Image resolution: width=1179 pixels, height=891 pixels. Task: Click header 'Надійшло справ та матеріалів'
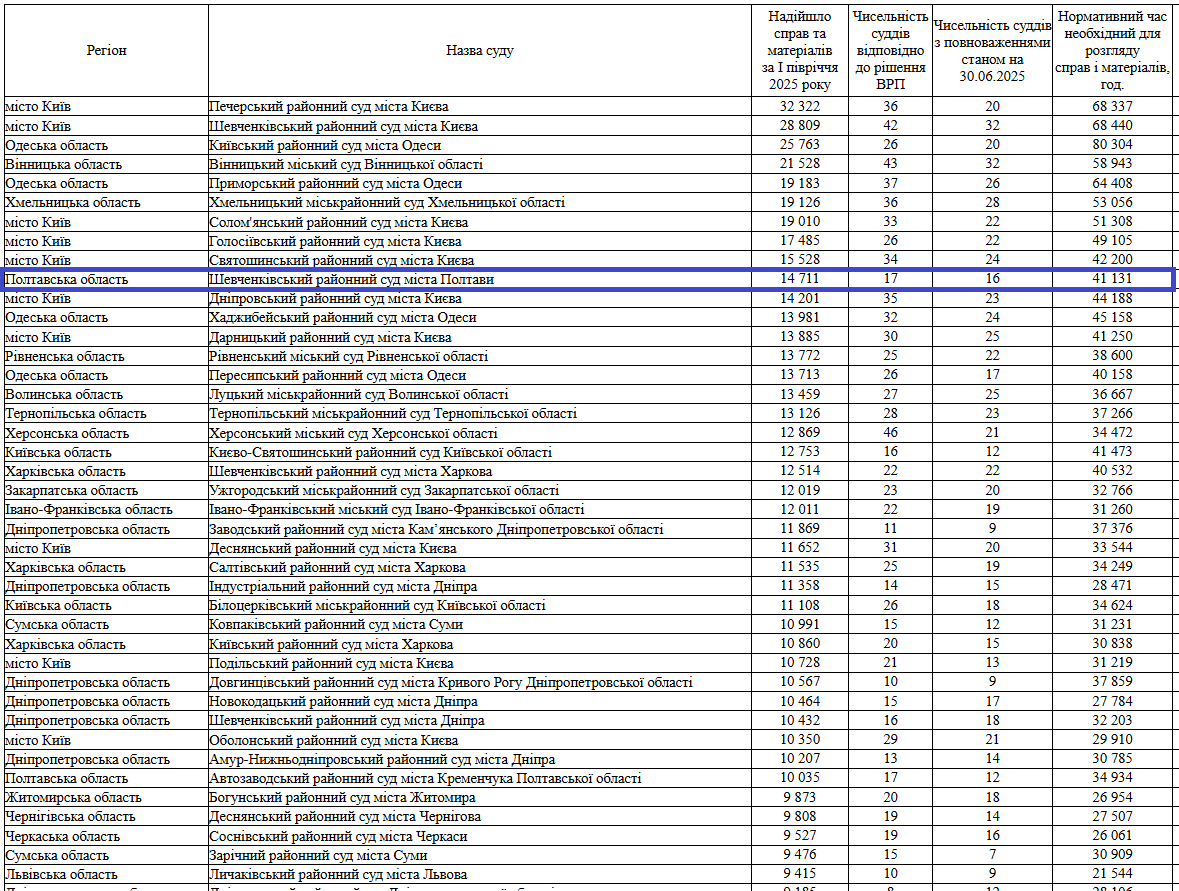[x=799, y=50]
